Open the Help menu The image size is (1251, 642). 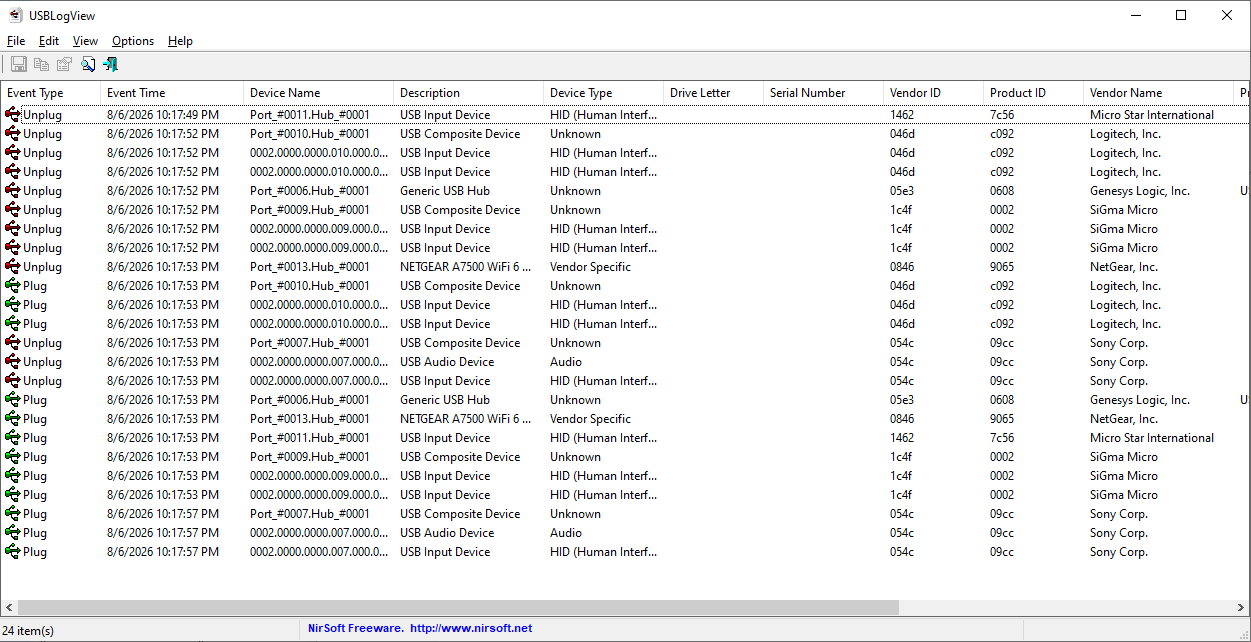[x=180, y=41]
